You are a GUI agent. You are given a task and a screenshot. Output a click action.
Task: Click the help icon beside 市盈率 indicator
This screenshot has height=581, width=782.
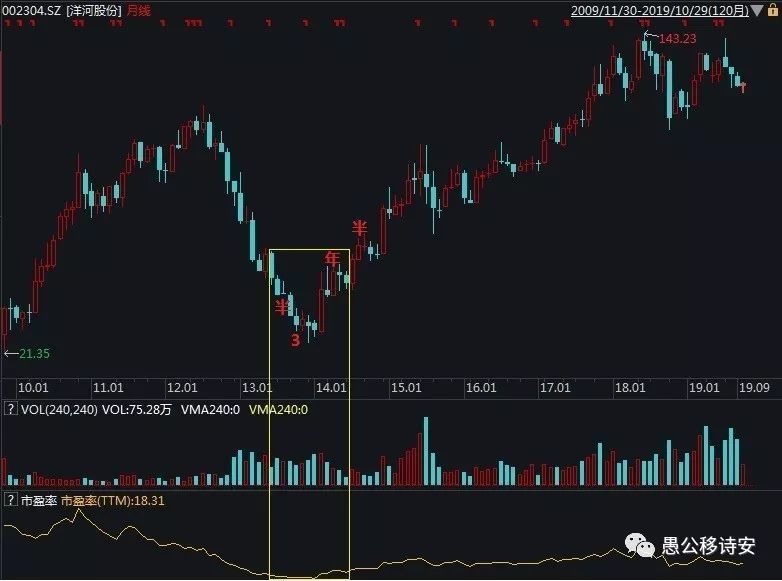(10, 500)
